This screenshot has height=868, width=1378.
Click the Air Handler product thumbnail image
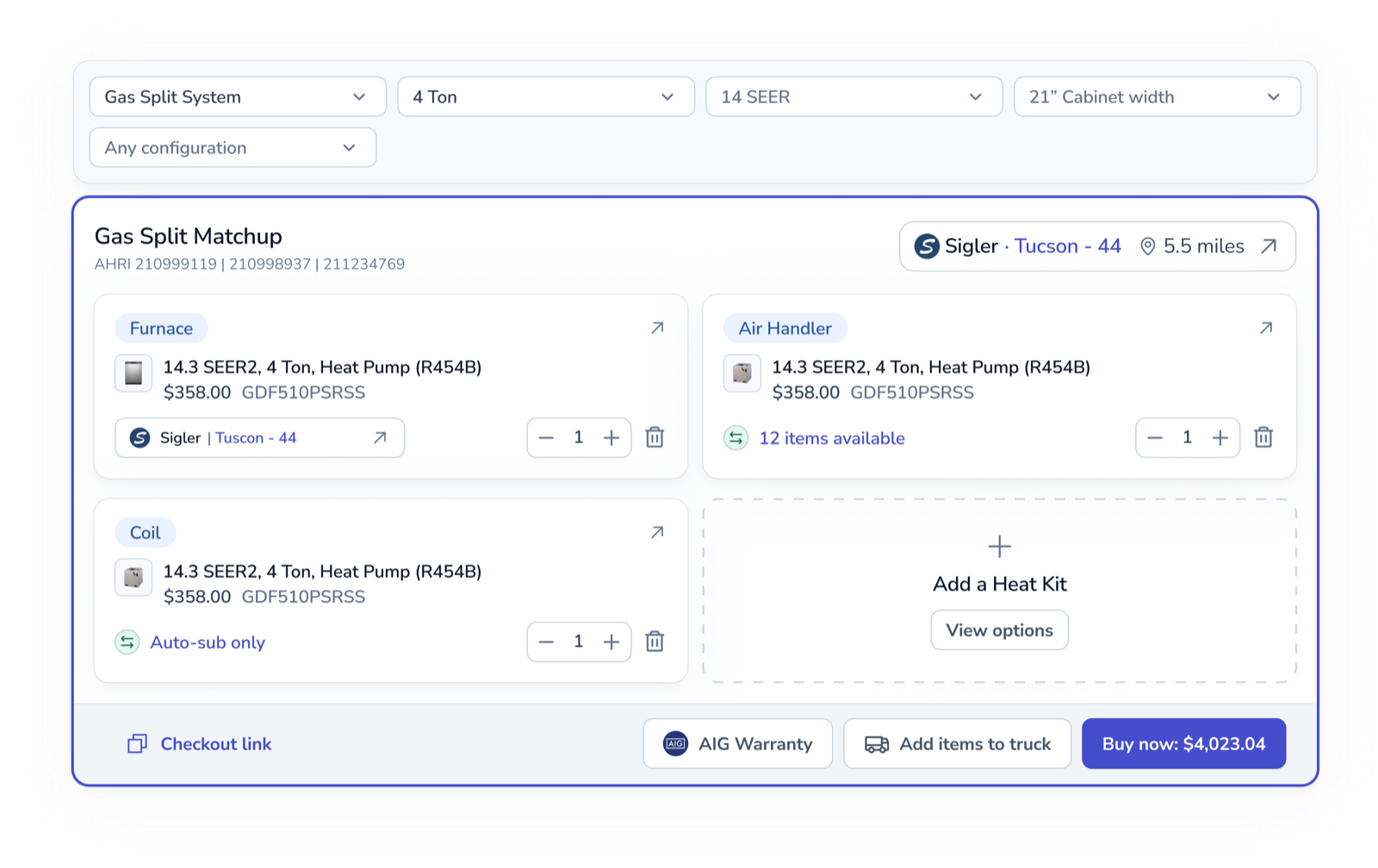coord(742,373)
